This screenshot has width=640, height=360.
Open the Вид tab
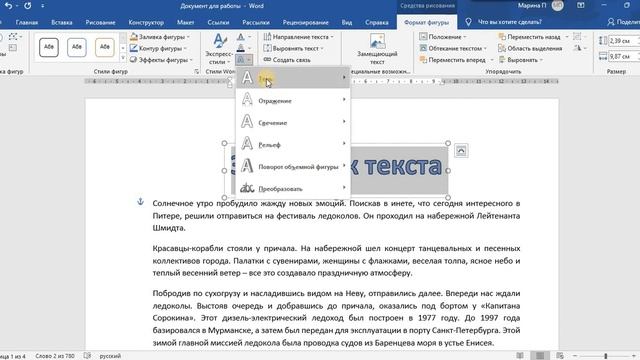347,22
